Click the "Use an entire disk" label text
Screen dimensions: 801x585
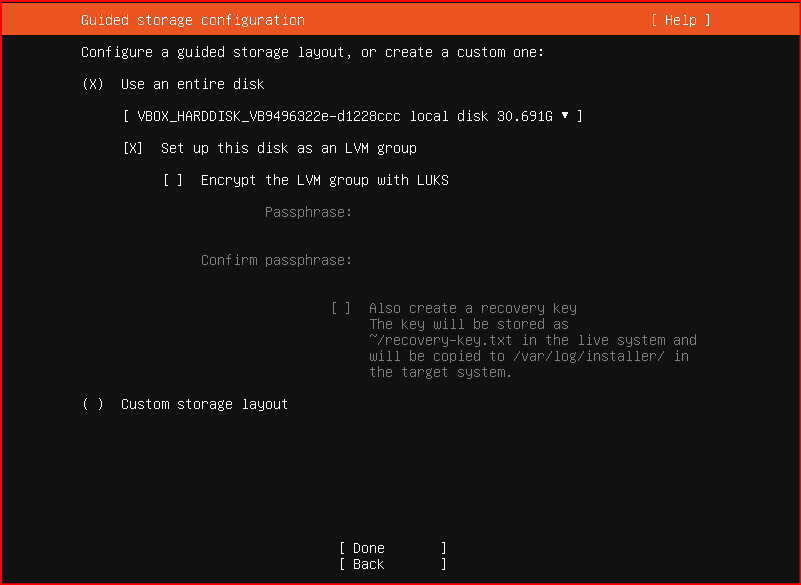click(193, 84)
